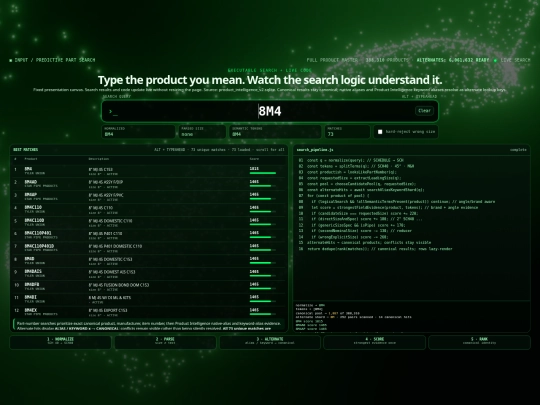Select the 1 - NORMALIZE pipeline step

point(60,342)
